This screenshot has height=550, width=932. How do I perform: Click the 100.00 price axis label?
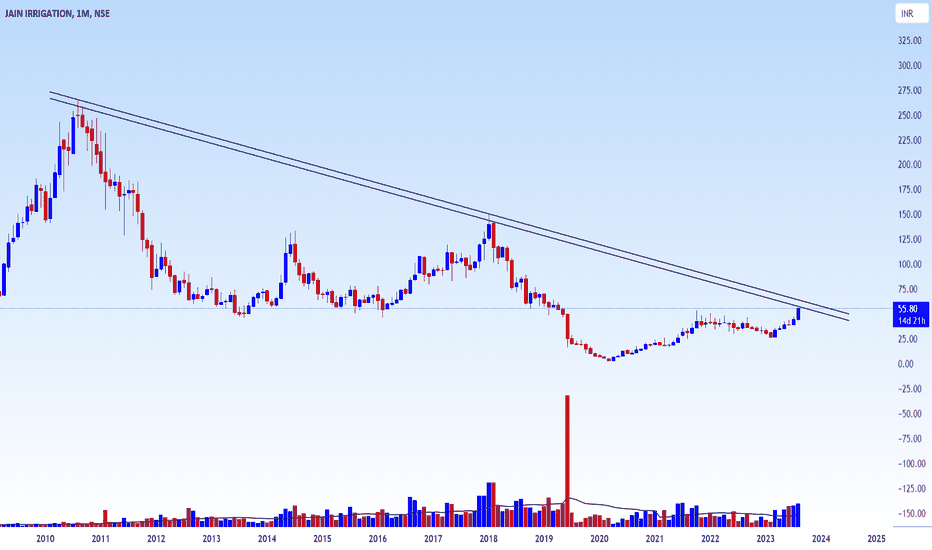tap(910, 265)
